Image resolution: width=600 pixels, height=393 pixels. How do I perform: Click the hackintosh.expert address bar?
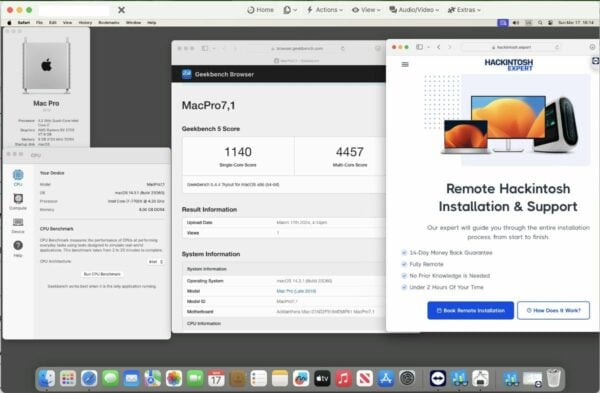click(x=512, y=47)
